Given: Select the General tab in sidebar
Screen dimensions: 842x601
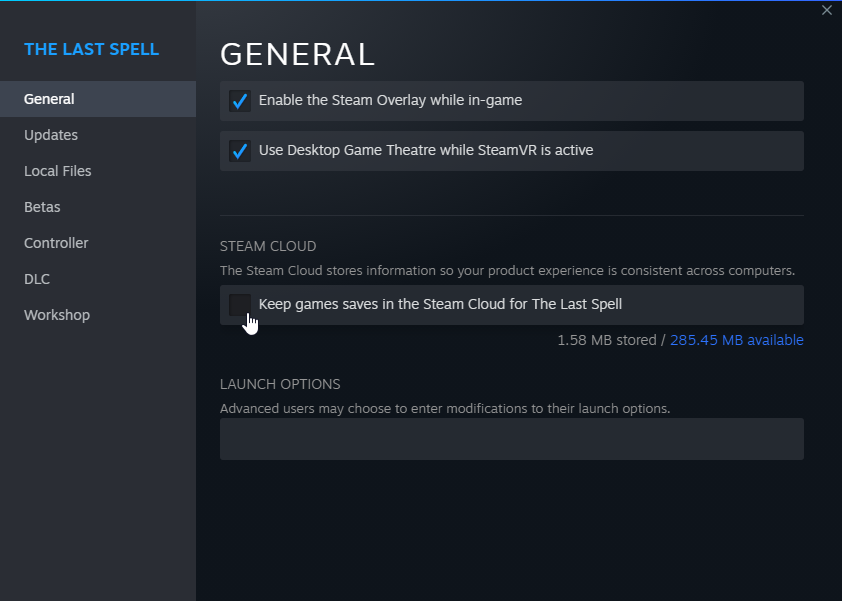Looking at the screenshot, I should click(49, 99).
